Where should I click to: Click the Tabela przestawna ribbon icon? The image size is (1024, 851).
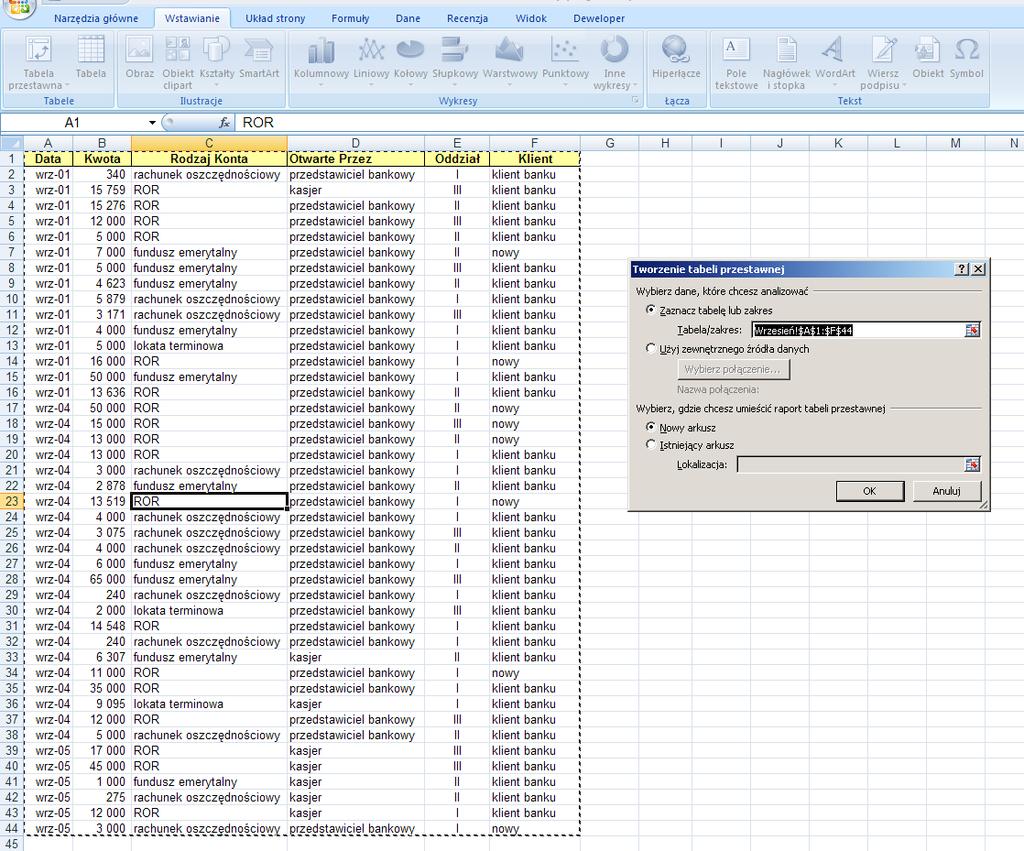pyautogui.click(x=38, y=63)
